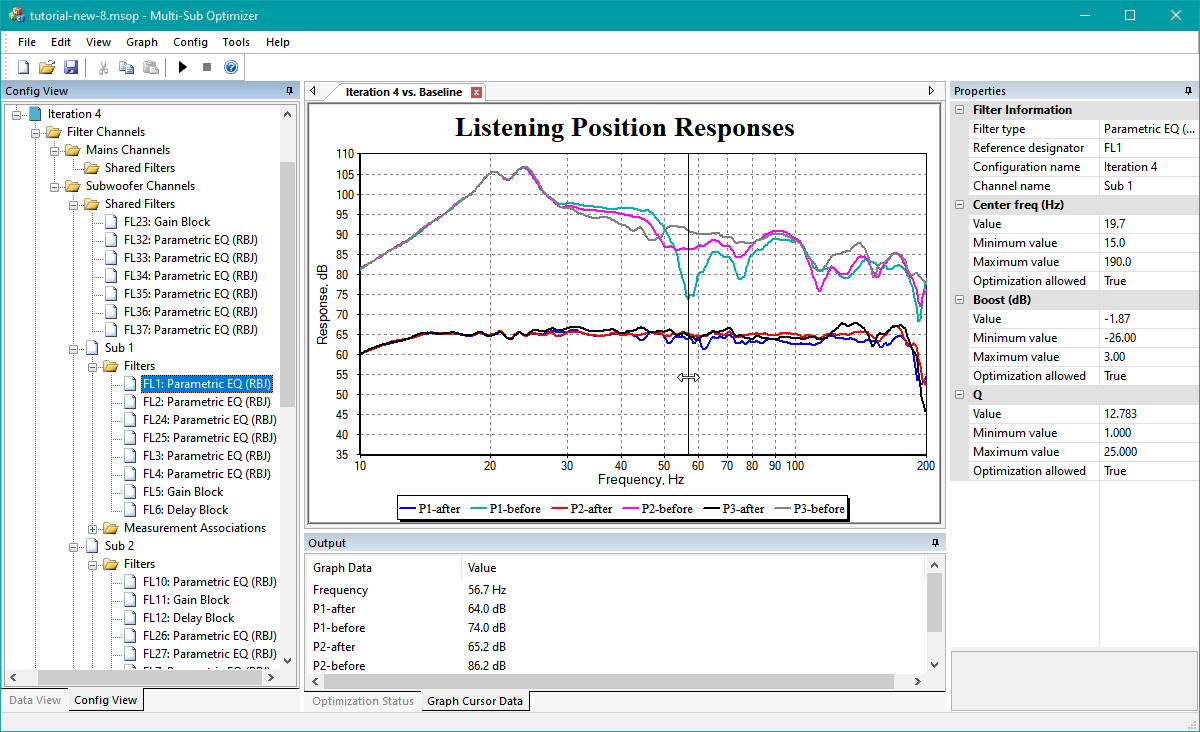Collapse the Sub 2 tree node

(74, 546)
